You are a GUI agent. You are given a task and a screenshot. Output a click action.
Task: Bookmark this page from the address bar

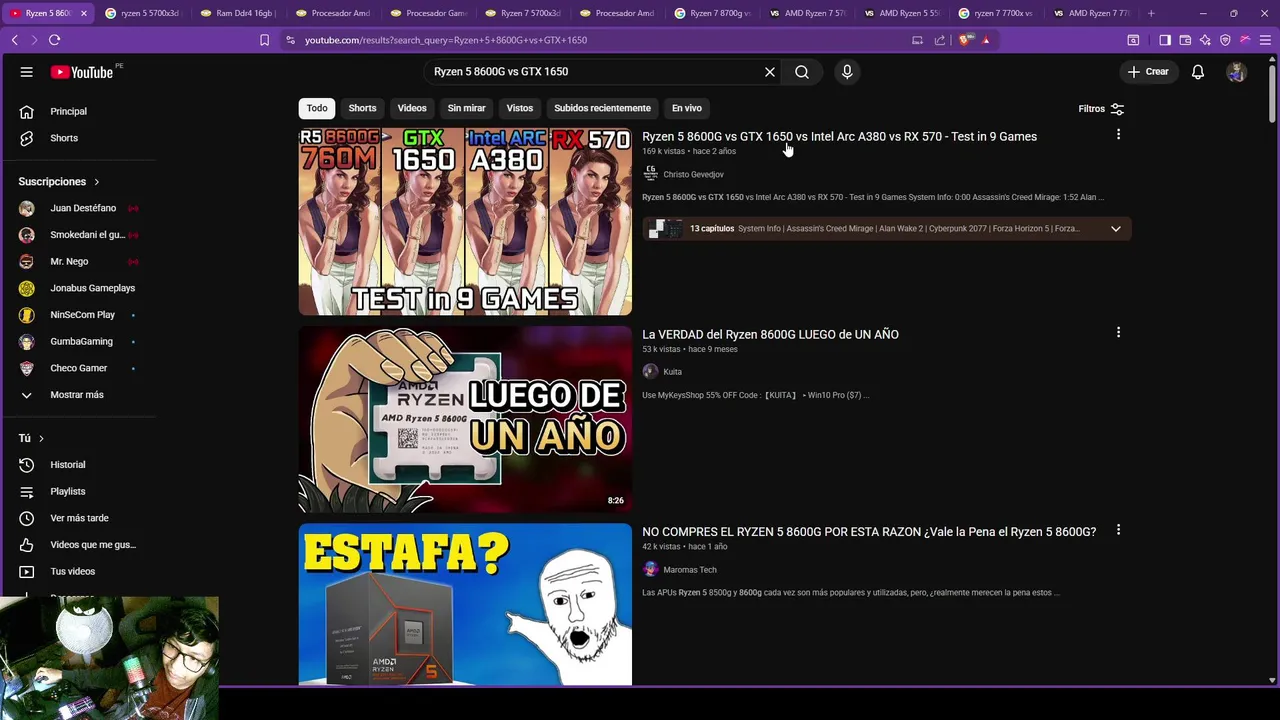click(264, 40)
